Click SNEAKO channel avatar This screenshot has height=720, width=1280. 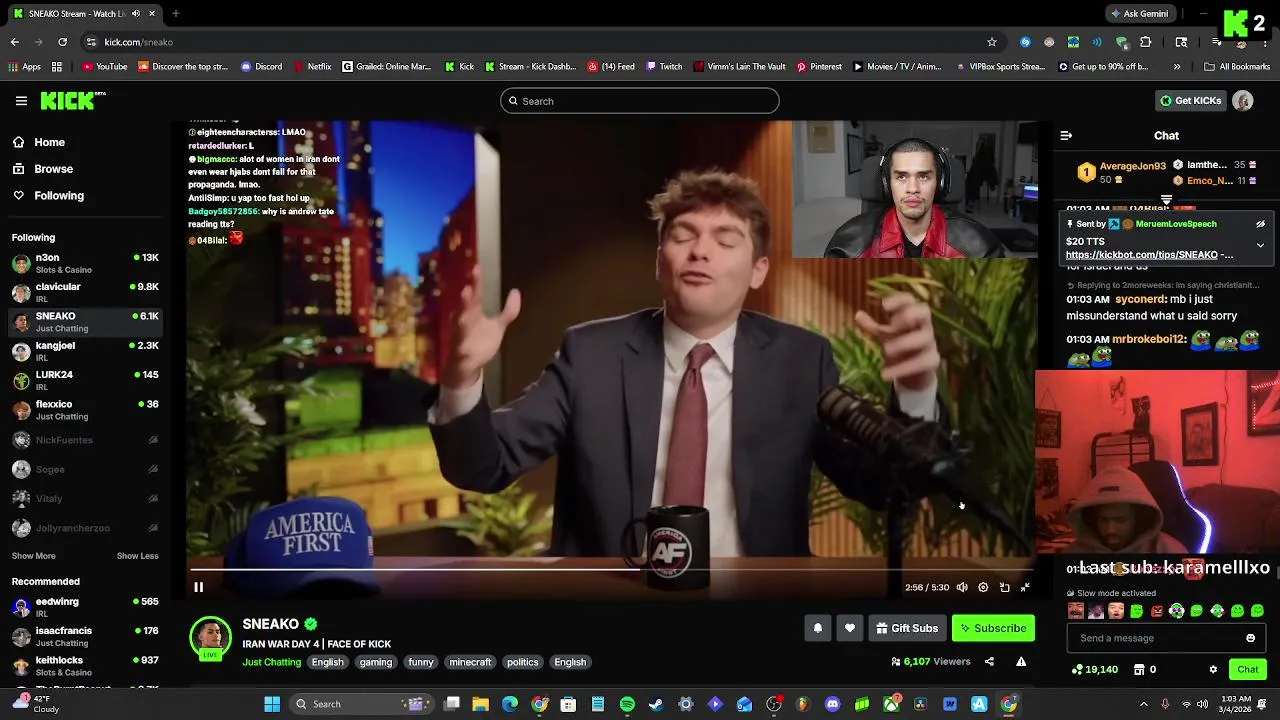(210, 637)
